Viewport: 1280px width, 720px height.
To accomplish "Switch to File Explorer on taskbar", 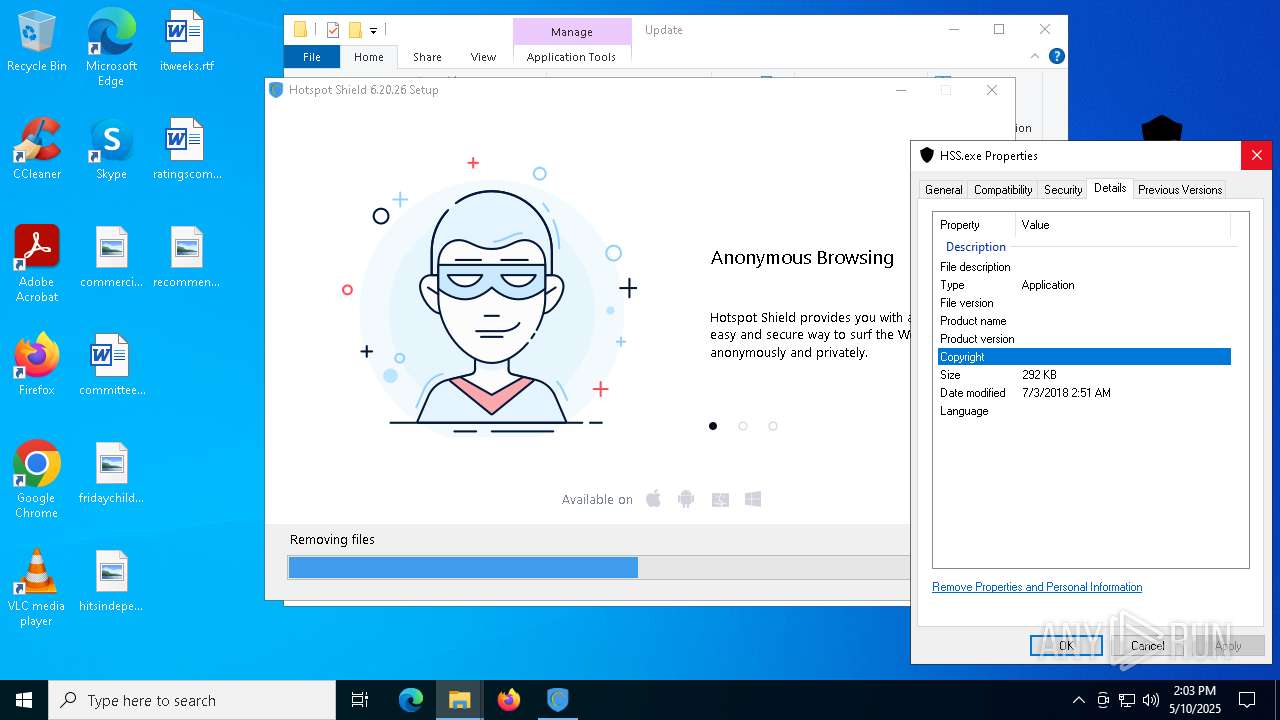I will tap(459, 700).
